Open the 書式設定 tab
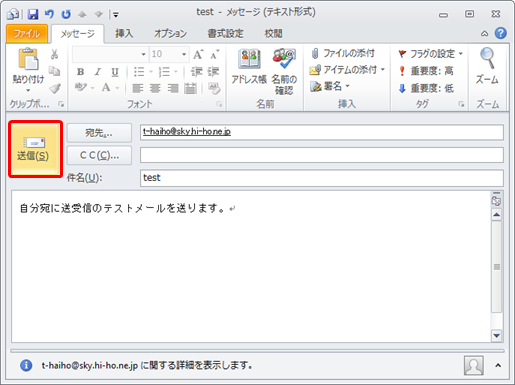The image size is (515, 385). (x=225, y=33)
